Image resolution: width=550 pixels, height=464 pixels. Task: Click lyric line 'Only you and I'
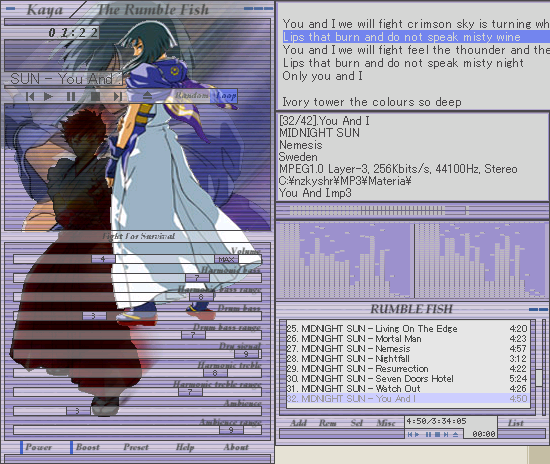[322, 76]
